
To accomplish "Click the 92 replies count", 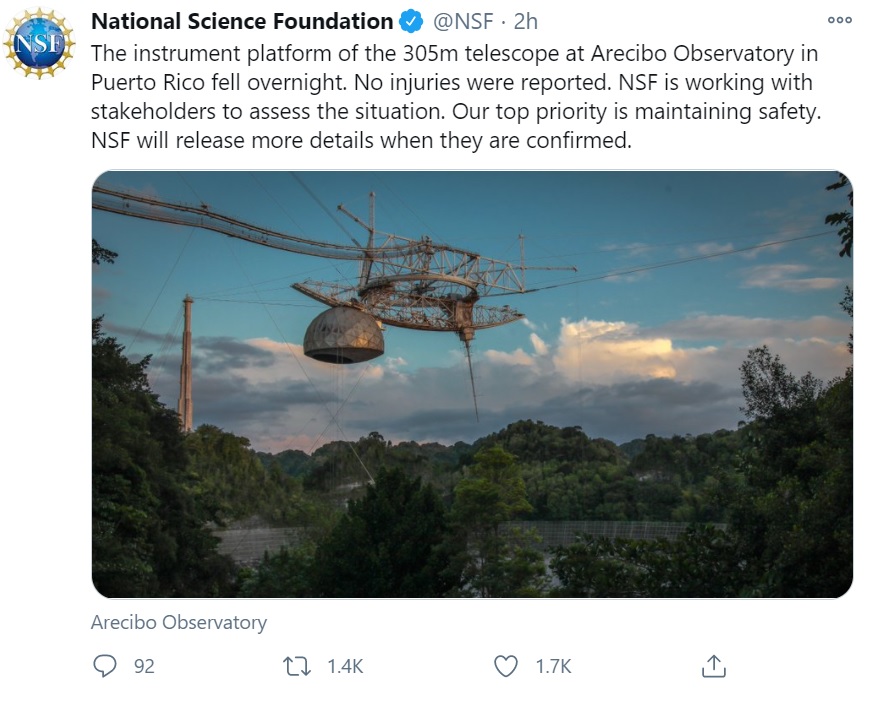I will coord(144,666).
